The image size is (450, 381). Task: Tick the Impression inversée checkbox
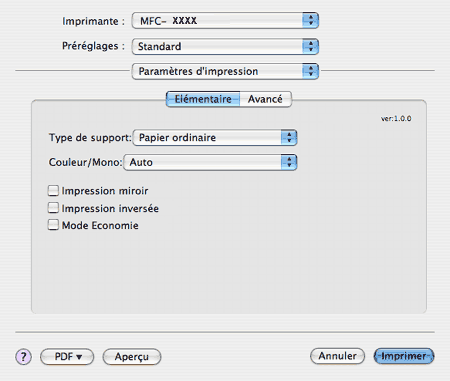(53, 208)
